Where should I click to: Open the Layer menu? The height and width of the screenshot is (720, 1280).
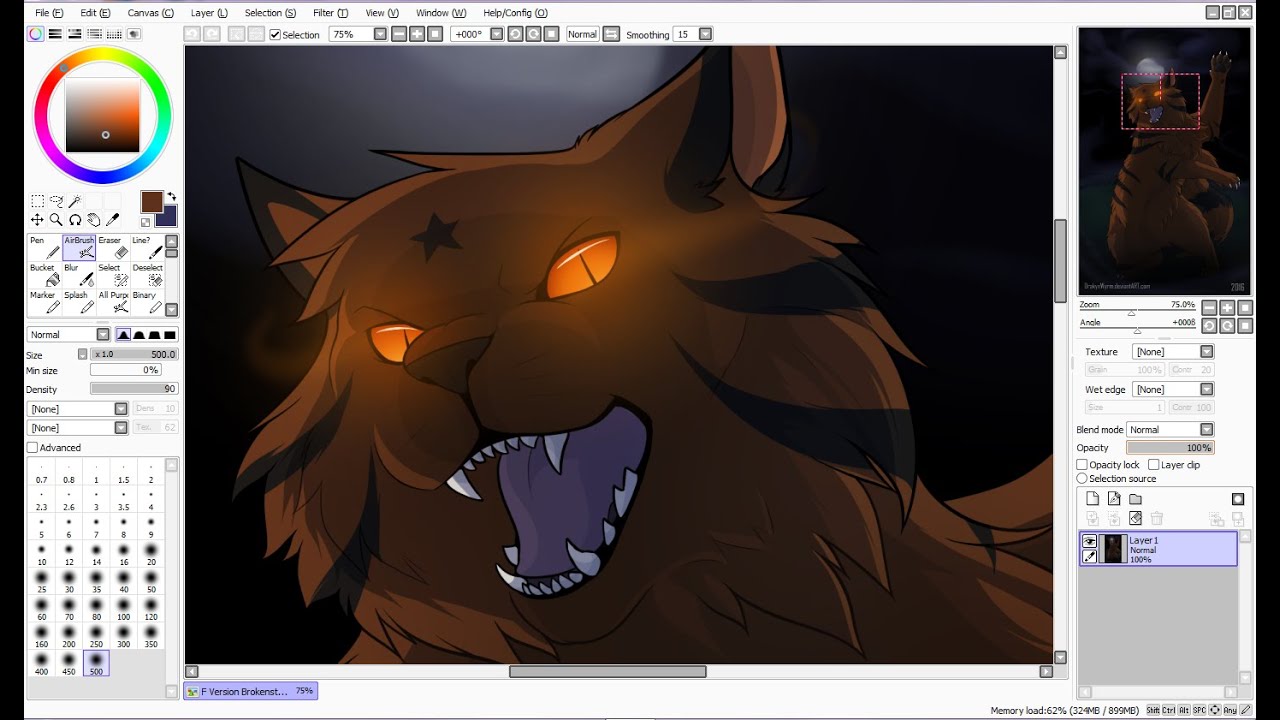tap(208, 13)
